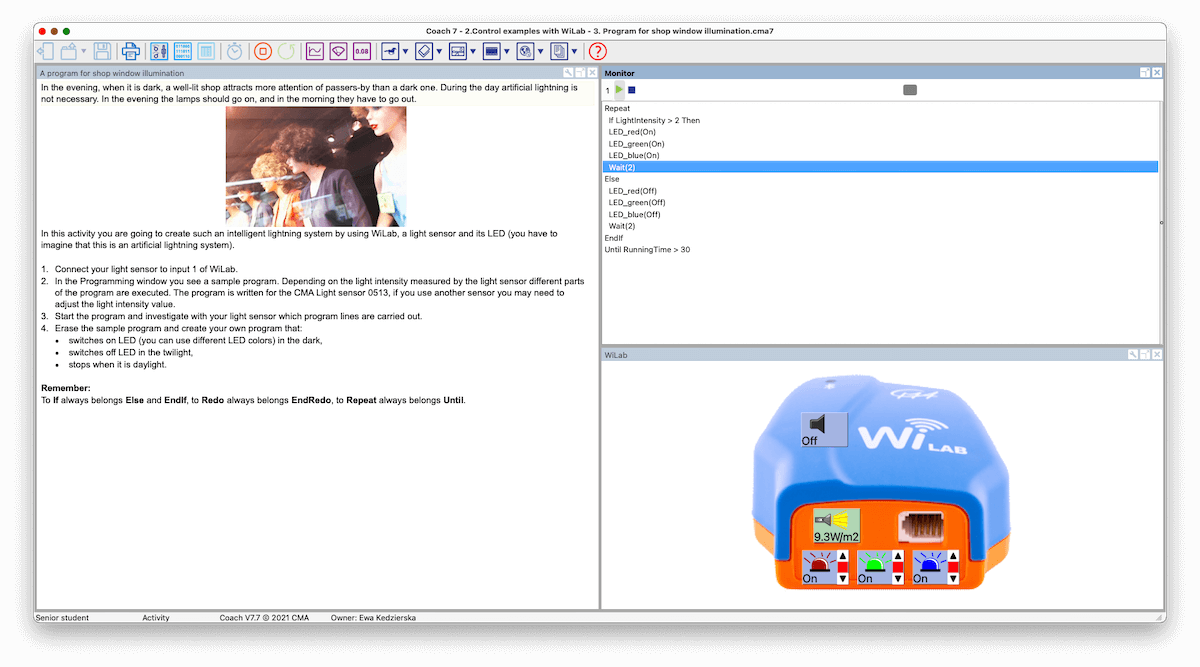The image size is (1200, 667).
Task: Toggle the green LED actuator
Action: click(873, 567)
